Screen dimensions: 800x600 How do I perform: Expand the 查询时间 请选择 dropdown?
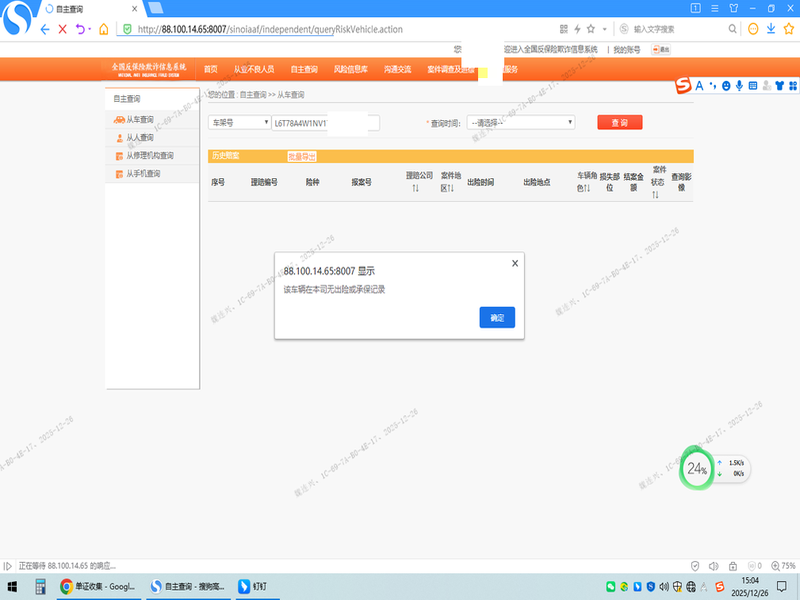tap(520, 122)
